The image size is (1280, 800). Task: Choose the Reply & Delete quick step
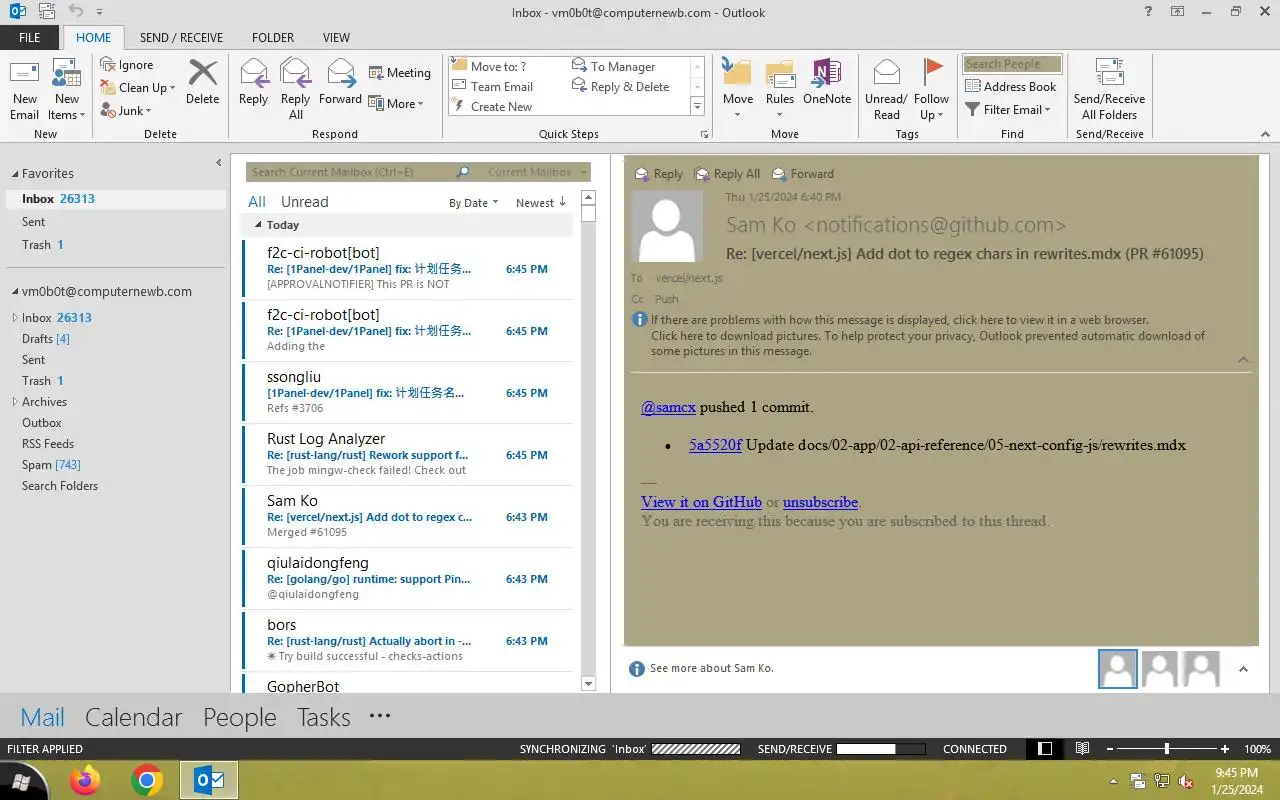click(620, 87)
